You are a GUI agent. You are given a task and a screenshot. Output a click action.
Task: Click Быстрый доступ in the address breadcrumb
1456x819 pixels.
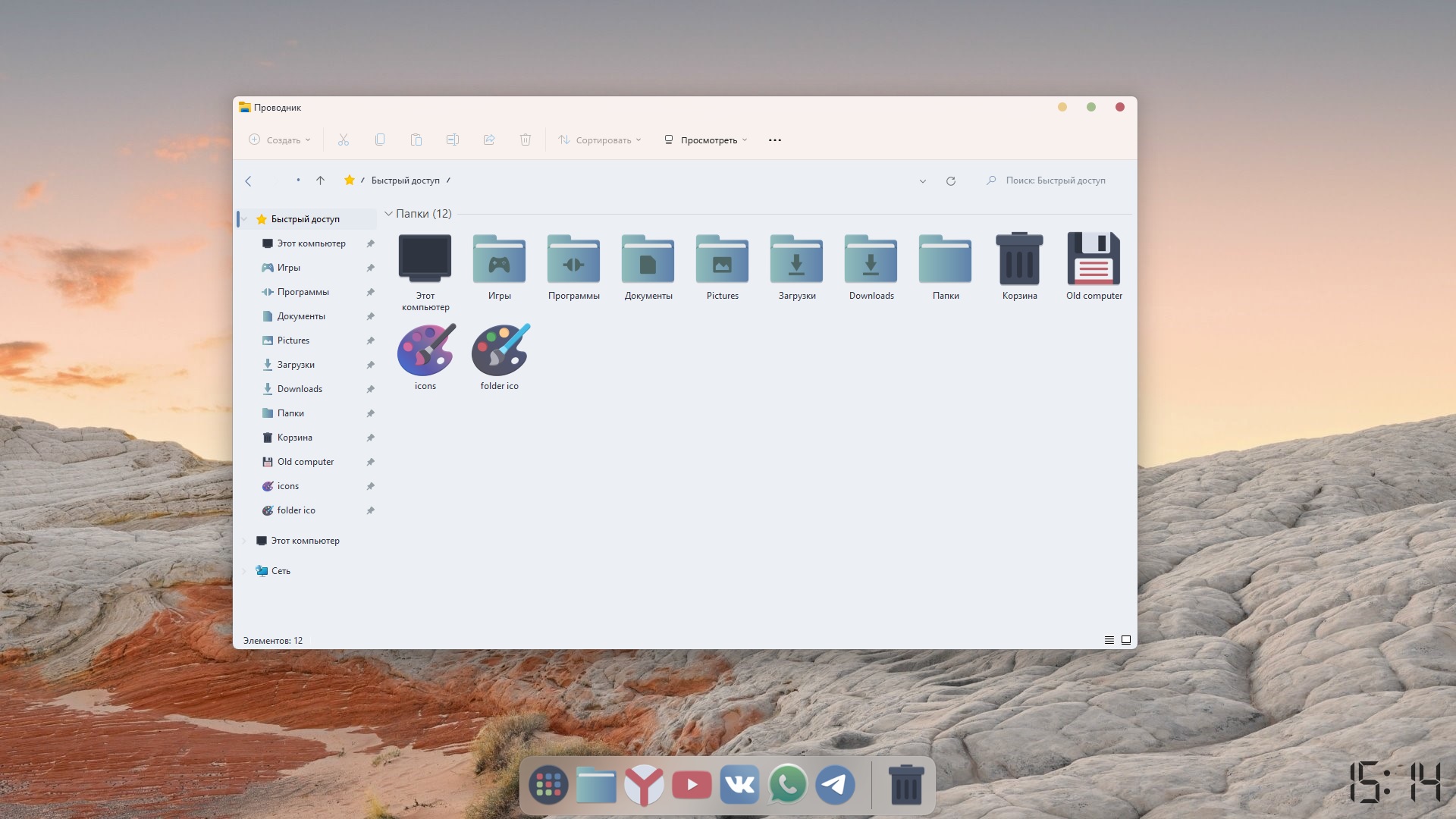click(406, 180)
